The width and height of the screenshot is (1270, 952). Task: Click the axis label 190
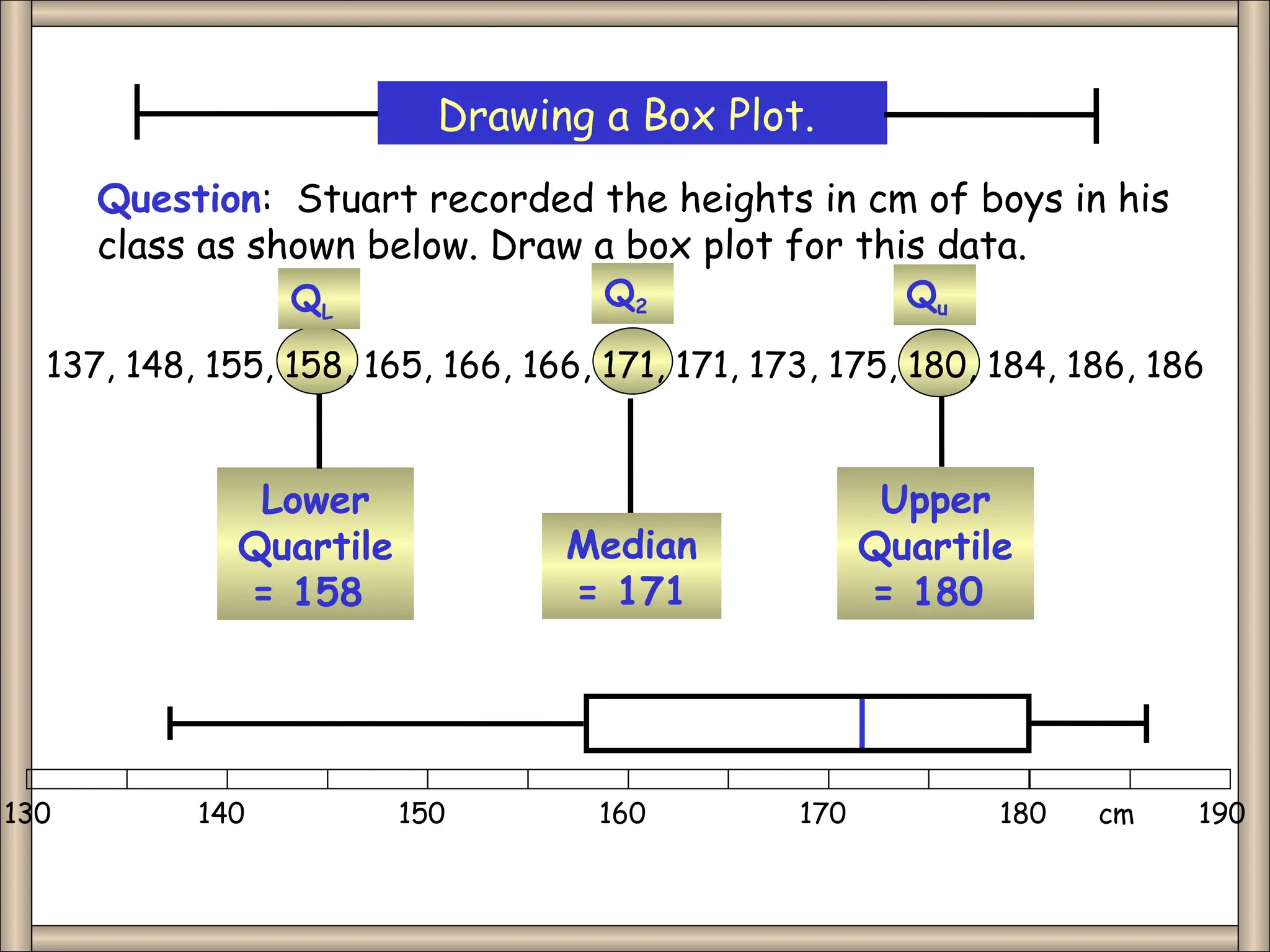[x=1222, y=813]
